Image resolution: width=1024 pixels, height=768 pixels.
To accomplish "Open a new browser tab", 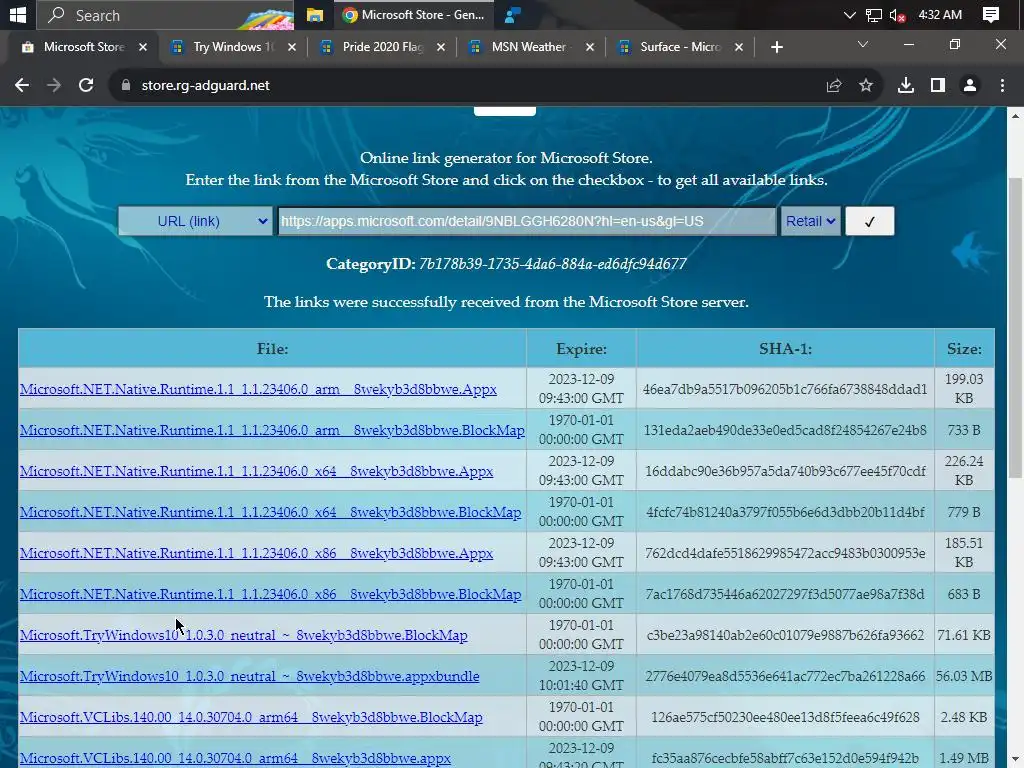I will 776,47.
